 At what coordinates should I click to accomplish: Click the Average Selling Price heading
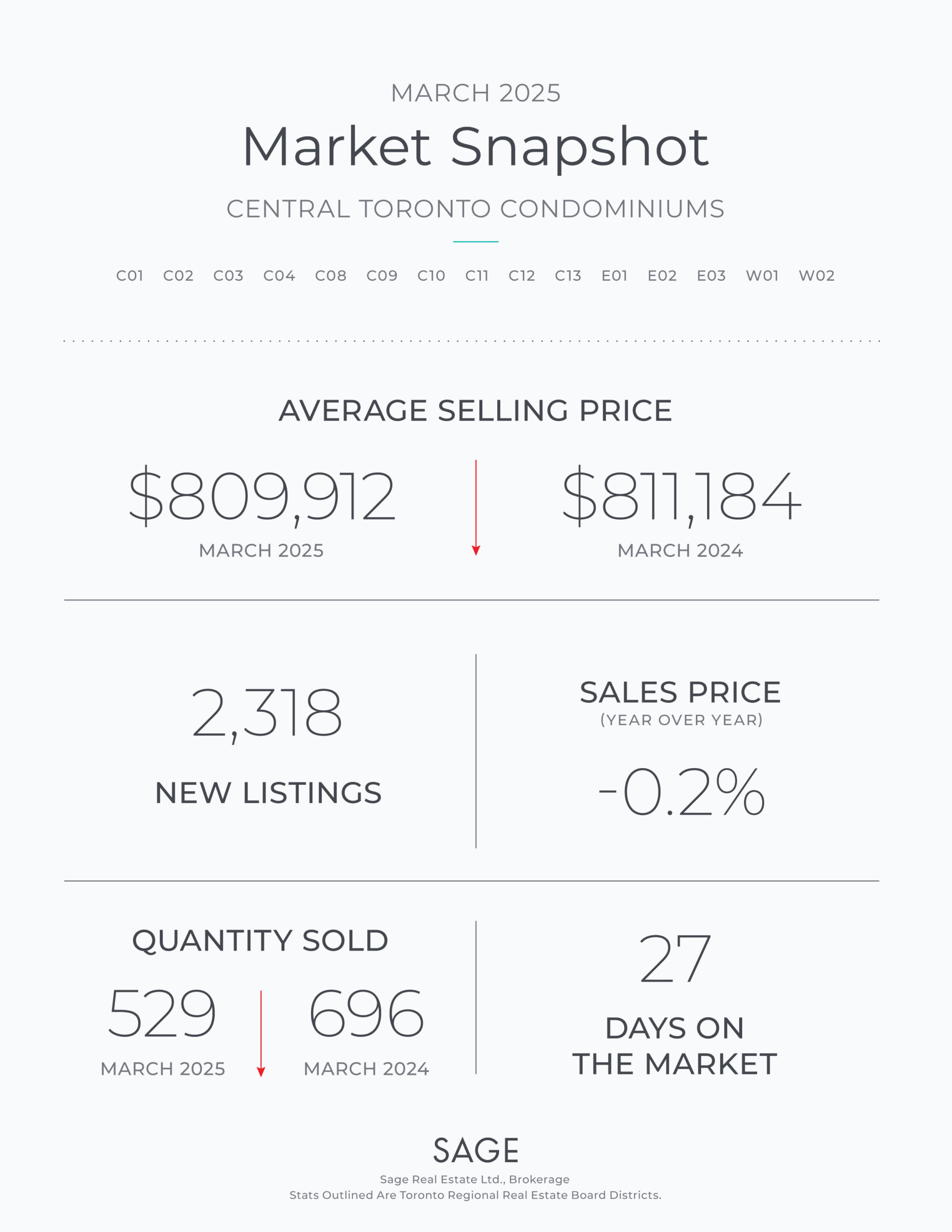point(476,411)
